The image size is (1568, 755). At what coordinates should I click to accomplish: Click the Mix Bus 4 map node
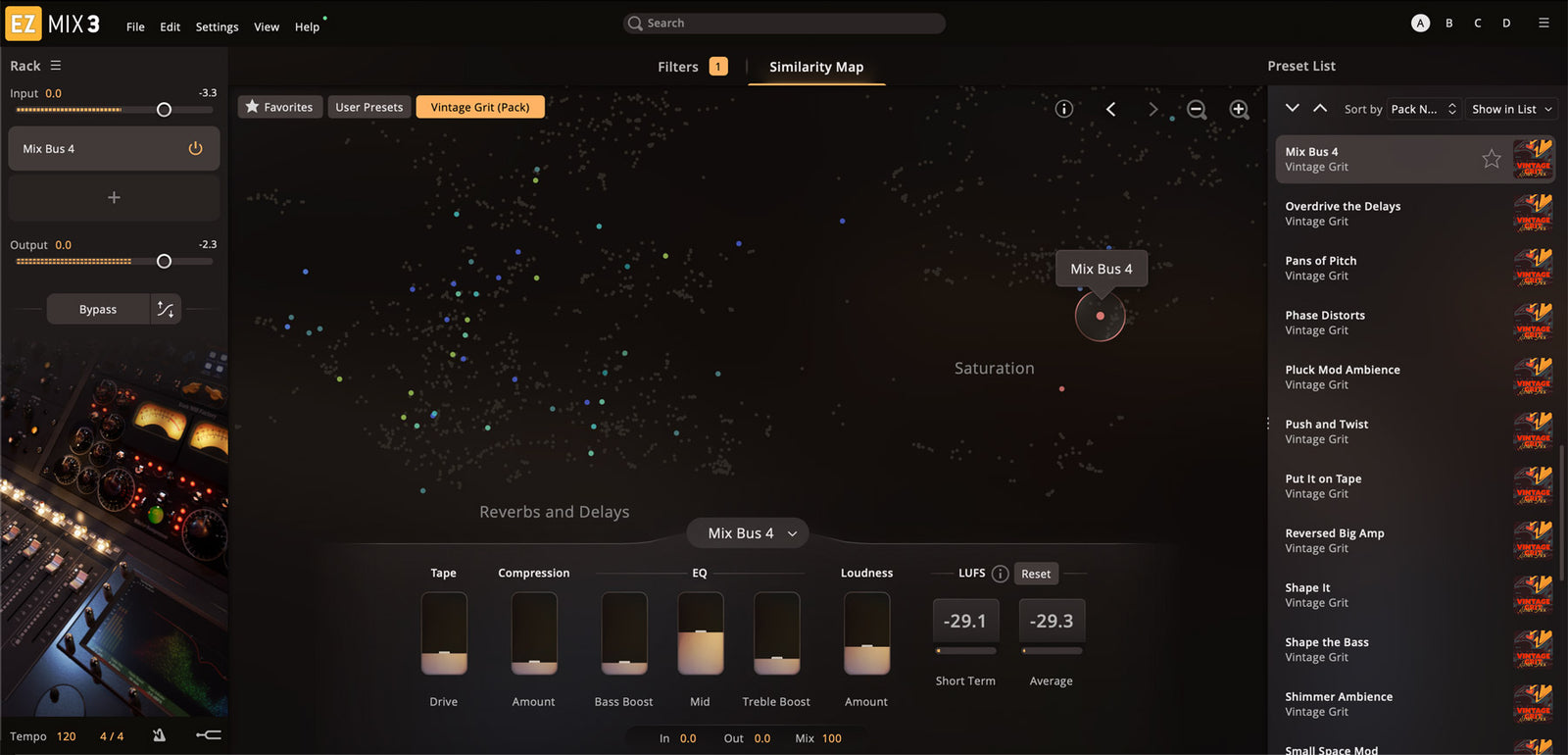(x=1101, y=316)
